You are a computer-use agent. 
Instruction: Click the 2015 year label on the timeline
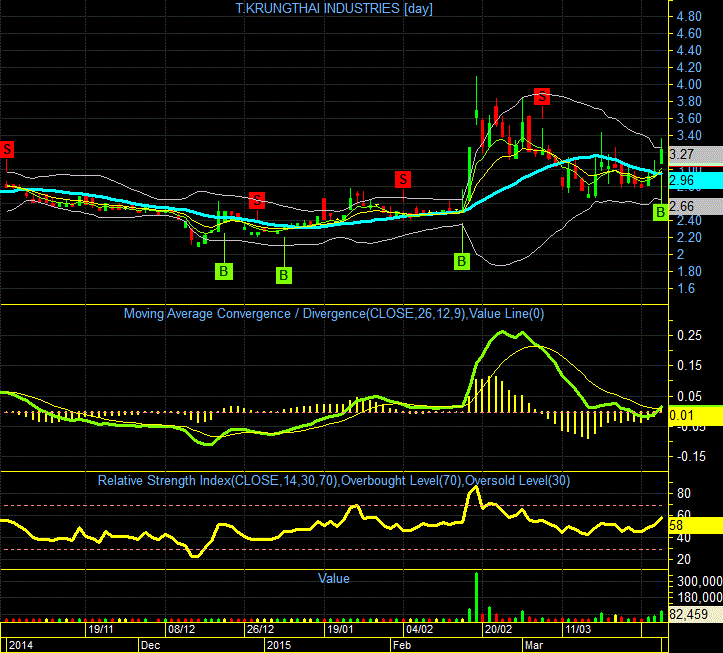[x=279, y=645]
